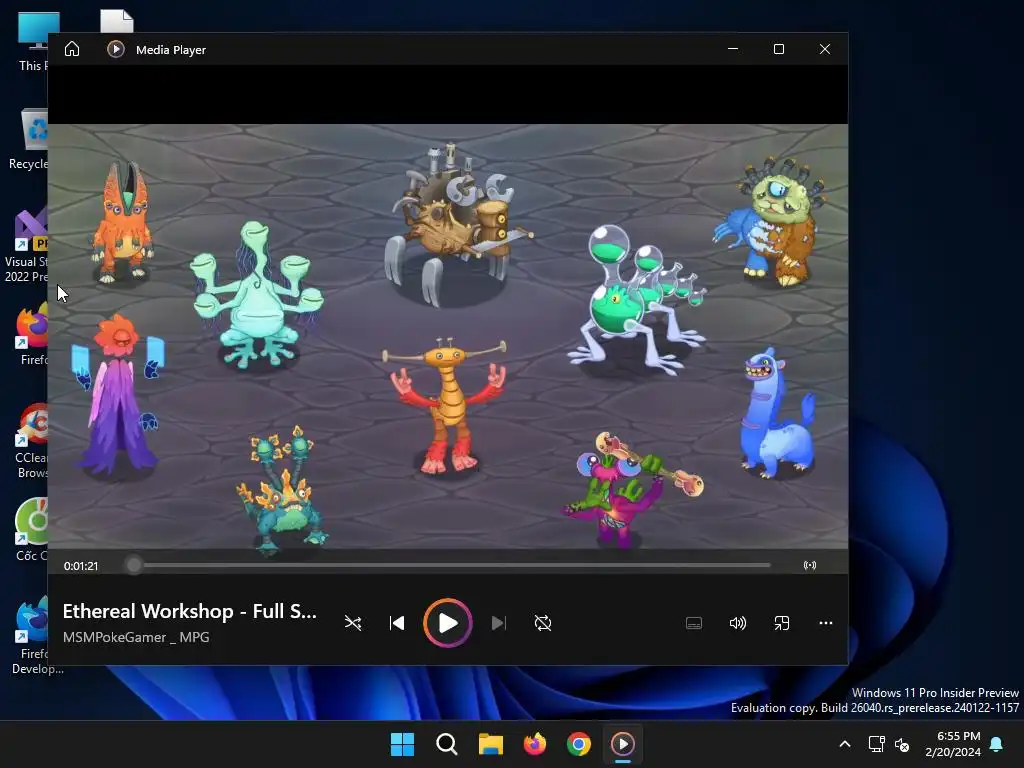
Task: Skip to previous track
Action: (397, 623)
